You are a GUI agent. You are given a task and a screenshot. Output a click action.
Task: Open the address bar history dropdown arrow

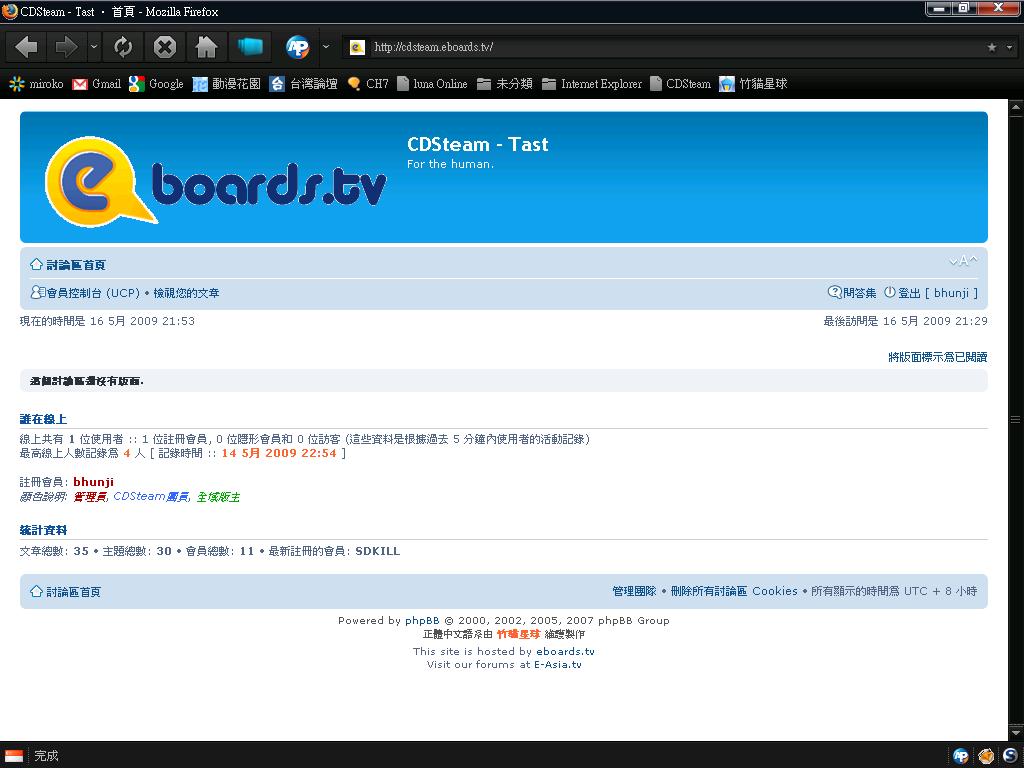1009,47
